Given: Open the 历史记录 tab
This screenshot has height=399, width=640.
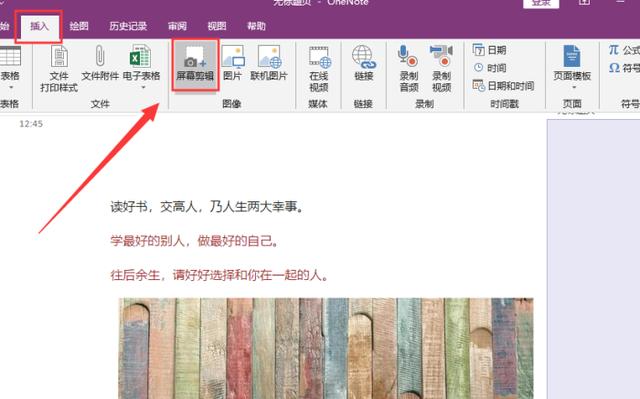Looking at the screenshot, I should tap(128, 27).
